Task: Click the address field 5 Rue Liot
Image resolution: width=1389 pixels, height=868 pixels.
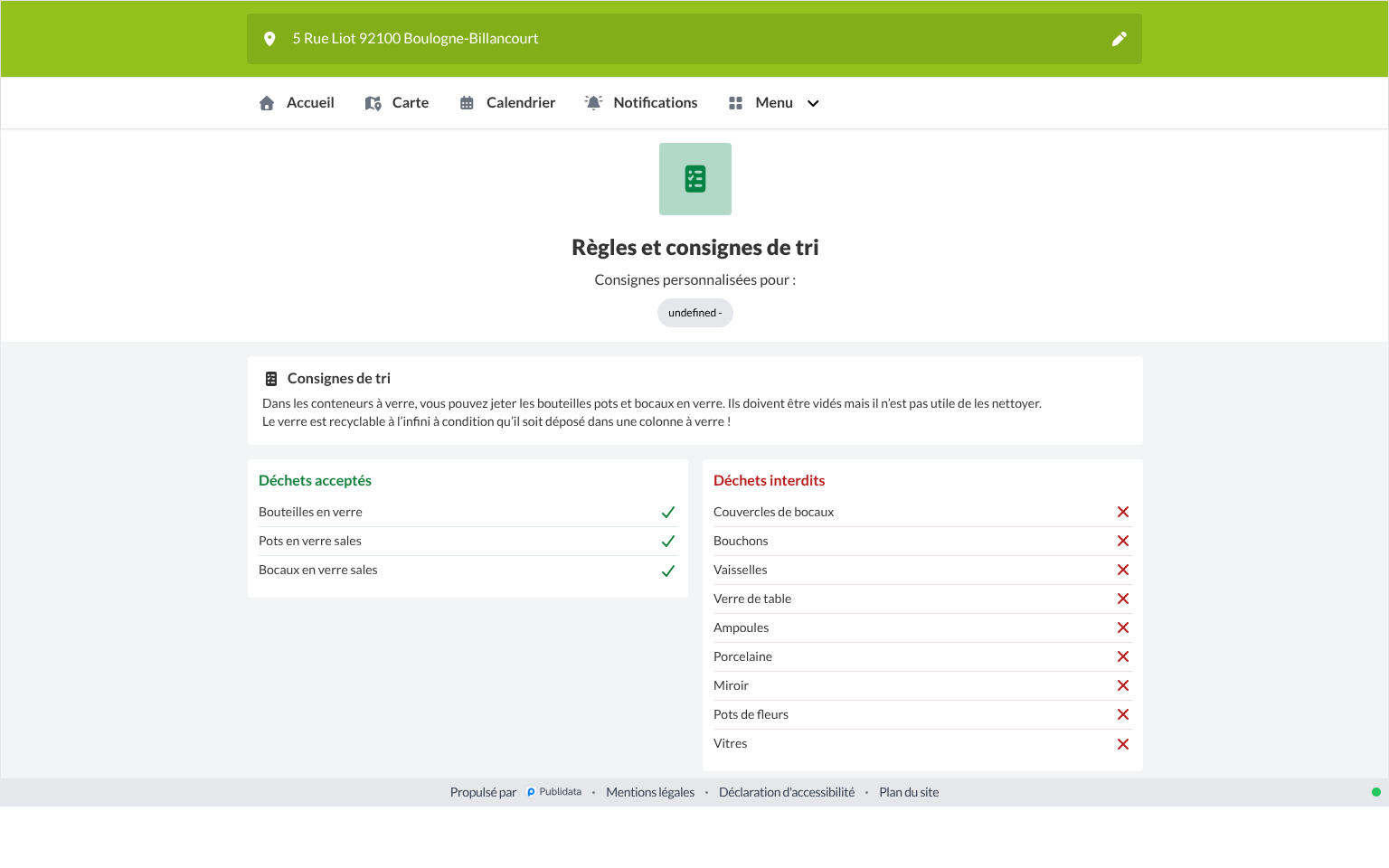Action: click(x=694, y=39)
